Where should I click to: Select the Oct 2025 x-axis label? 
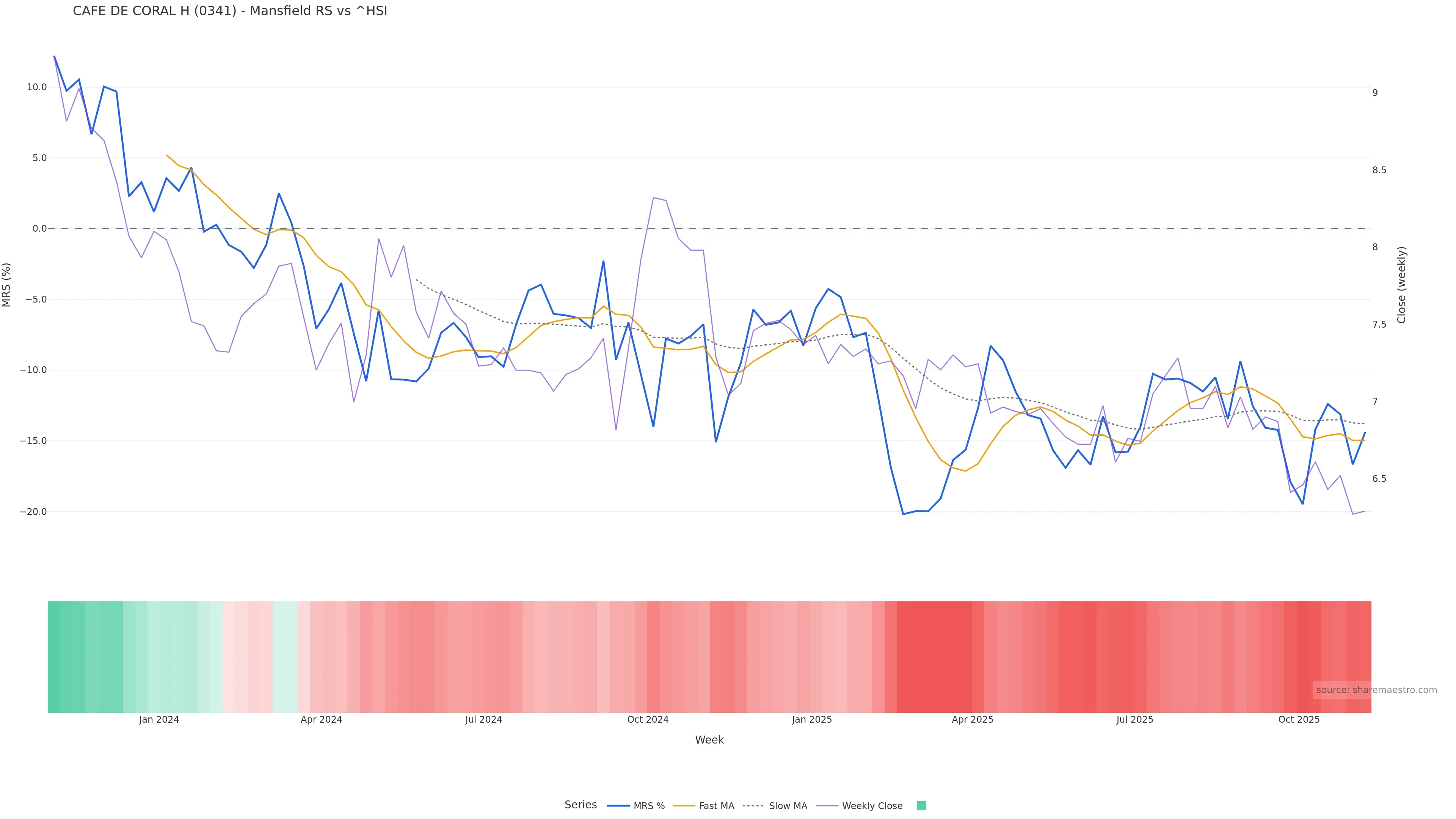pyautogui.click(x=1299, y=720)
